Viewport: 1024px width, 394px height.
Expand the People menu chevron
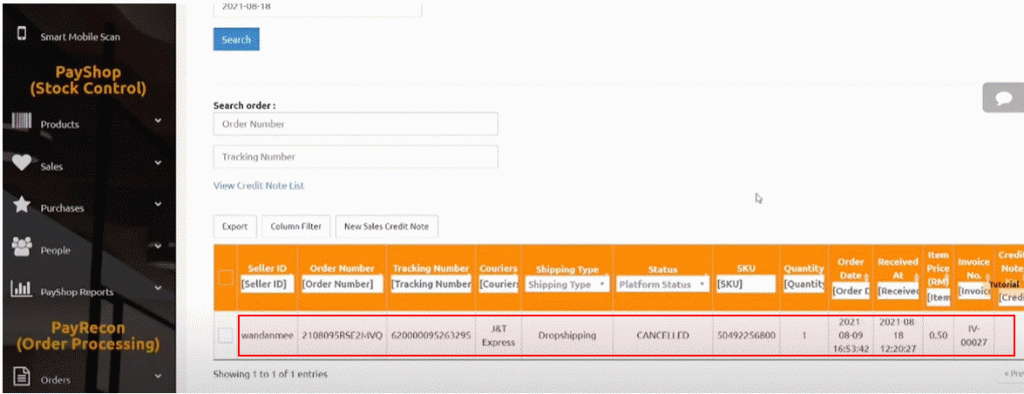click(x=158, y=246)
